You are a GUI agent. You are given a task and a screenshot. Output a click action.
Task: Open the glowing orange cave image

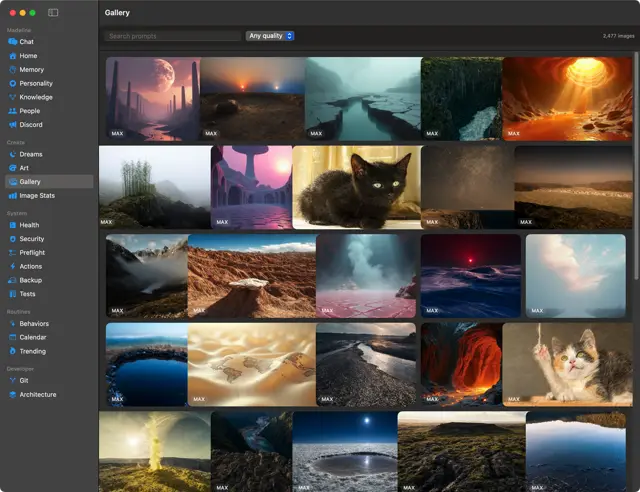(568, 99)
